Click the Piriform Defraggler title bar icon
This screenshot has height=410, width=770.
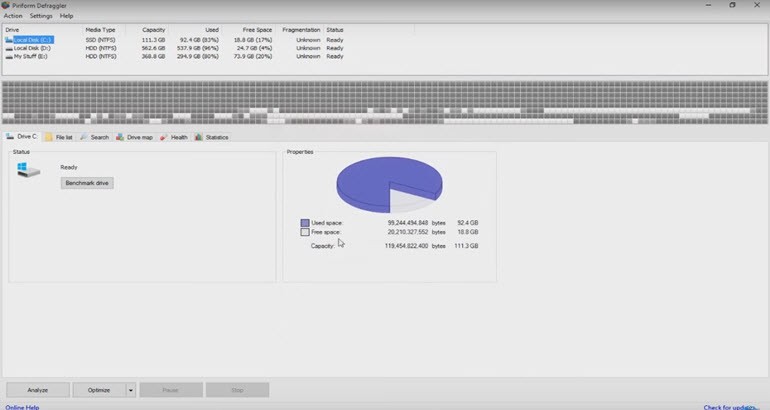coord(6,5)
